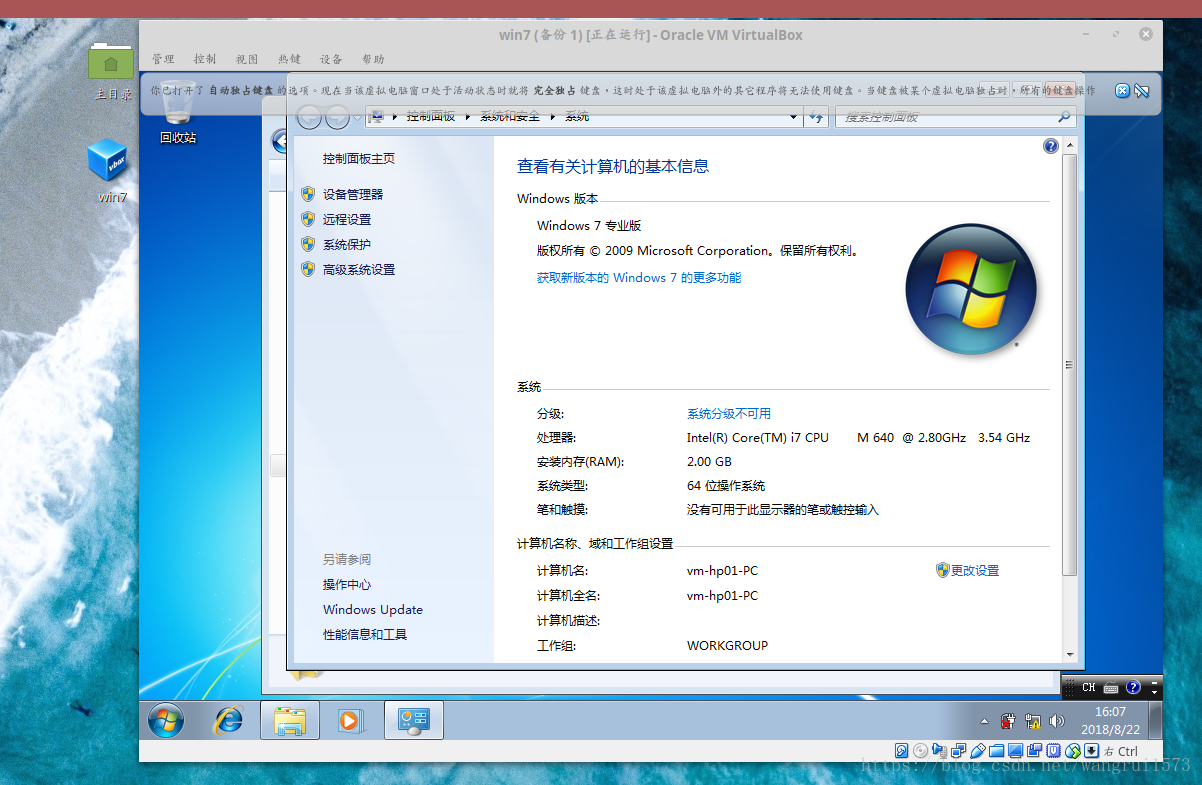Click the mouse integration status icon
The height and width of the screenshot is (785, 1202).
coord(1073,751)
